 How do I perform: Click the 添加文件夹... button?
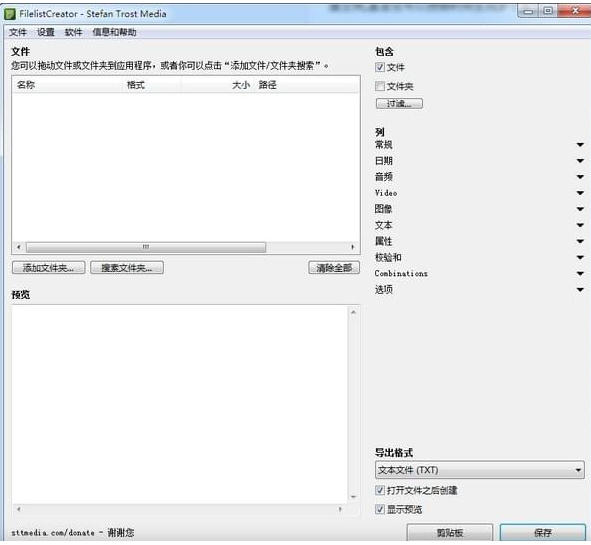(x=49, y=268)
